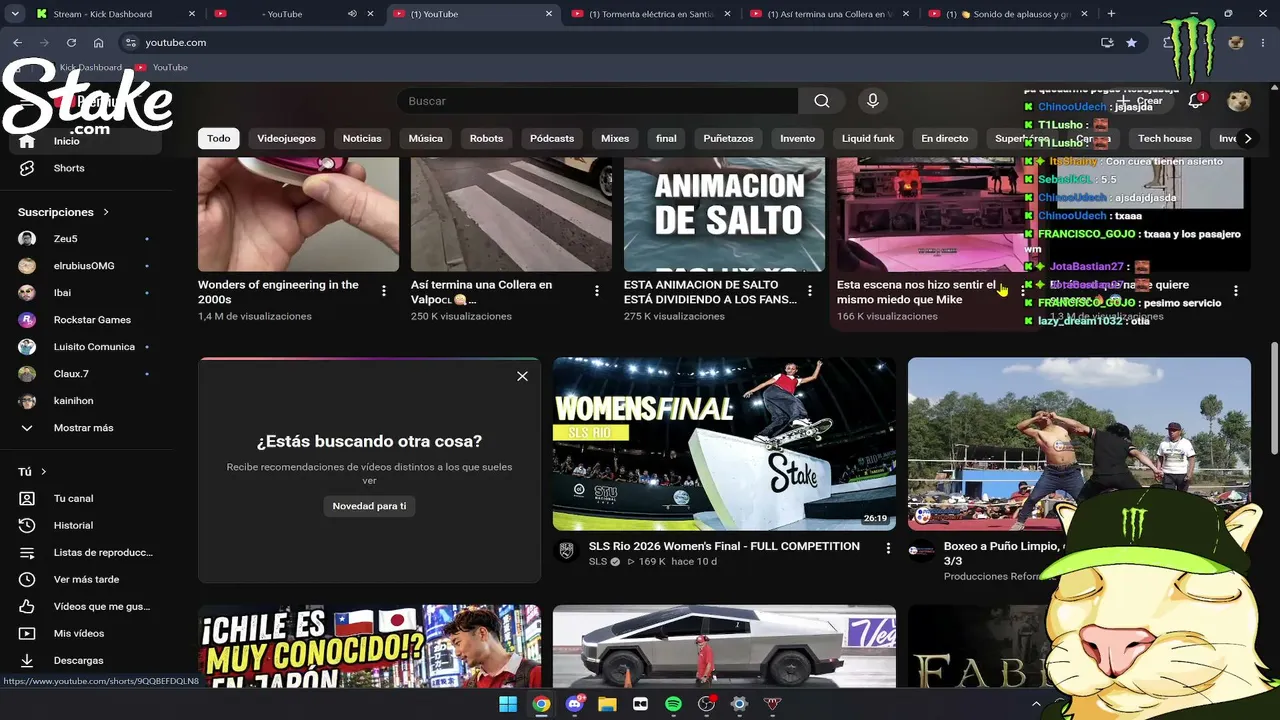Open Discord from the taskbar

click(574, 704)
